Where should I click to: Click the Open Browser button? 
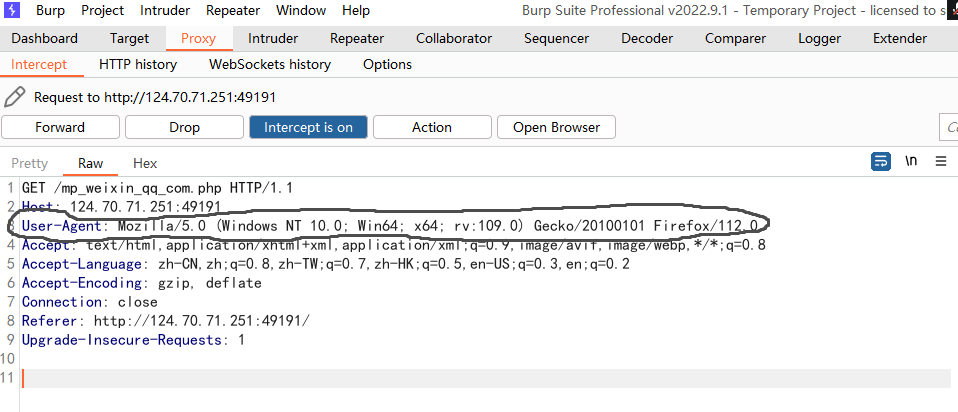556,127
